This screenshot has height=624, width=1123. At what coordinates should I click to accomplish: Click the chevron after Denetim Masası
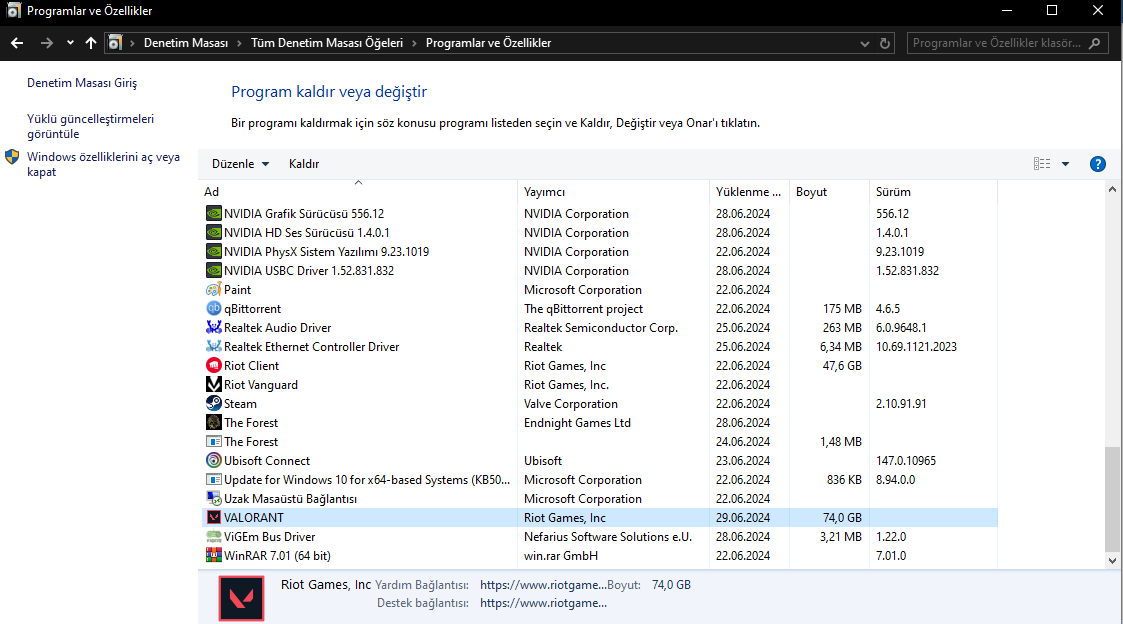pyautogui.click(x=239, y=43)
